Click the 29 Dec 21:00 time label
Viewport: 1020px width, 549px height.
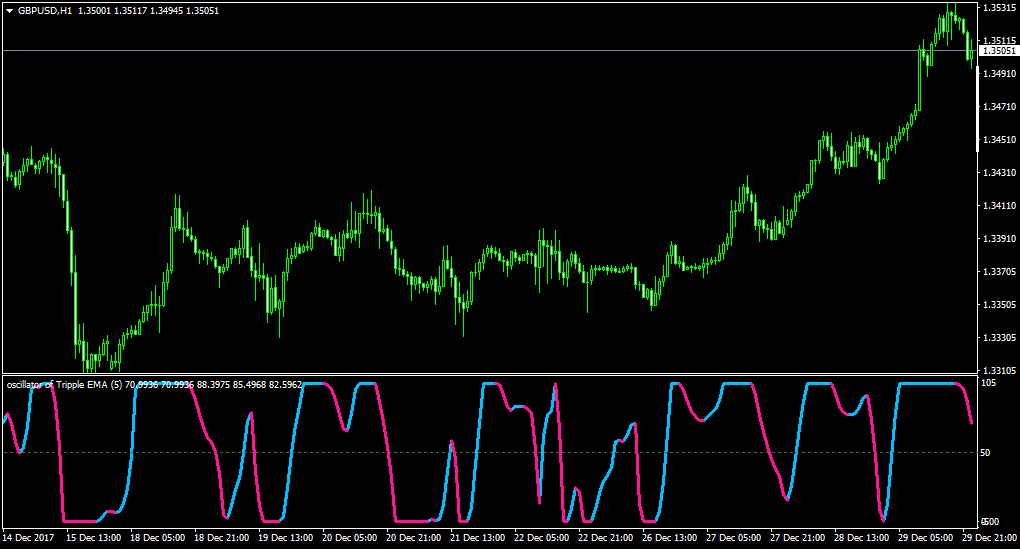pos(989,538)
